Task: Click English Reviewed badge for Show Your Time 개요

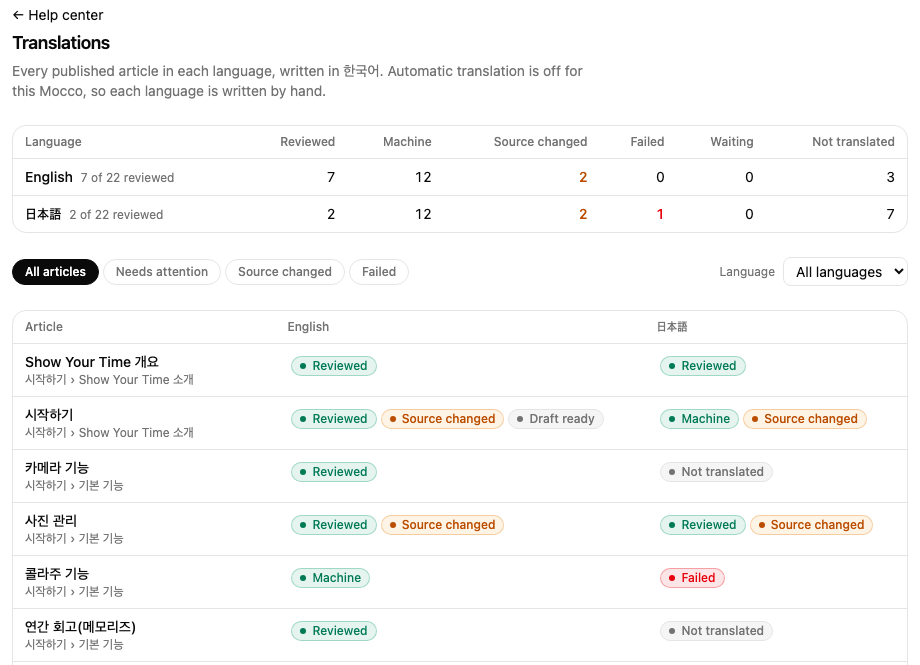Action: click(334, 366)
